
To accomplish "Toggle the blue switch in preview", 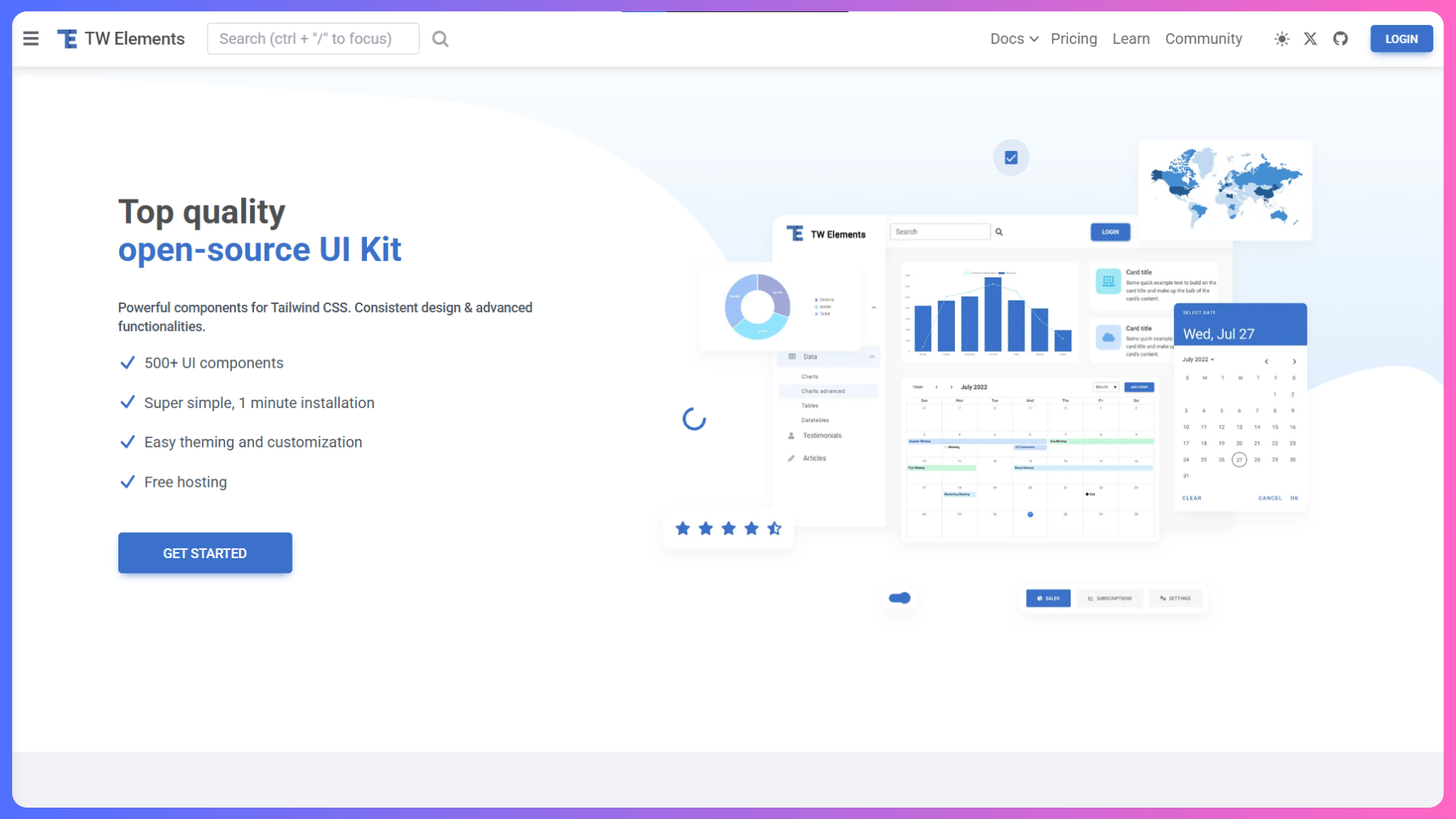I will (899, 598).
